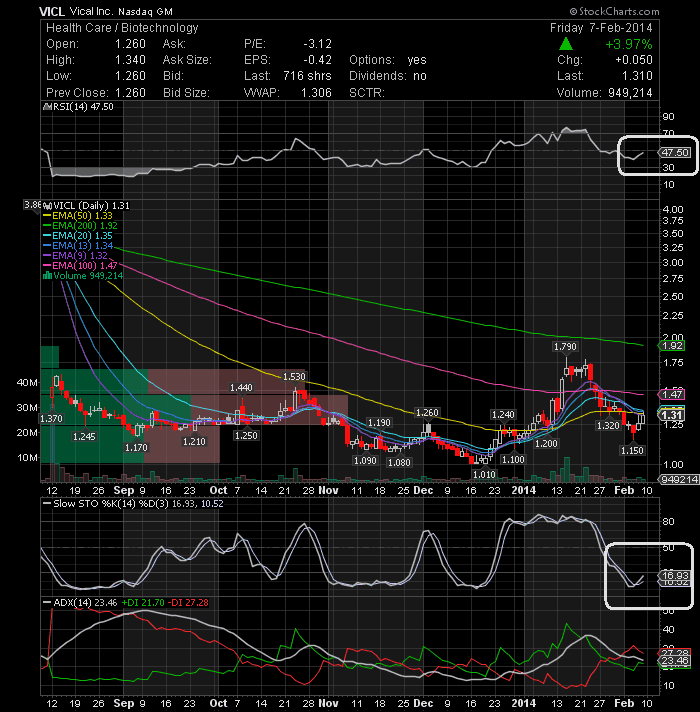700x712 pixels.
Task: Click the 1.370 price label
Action: pos(51,418)
